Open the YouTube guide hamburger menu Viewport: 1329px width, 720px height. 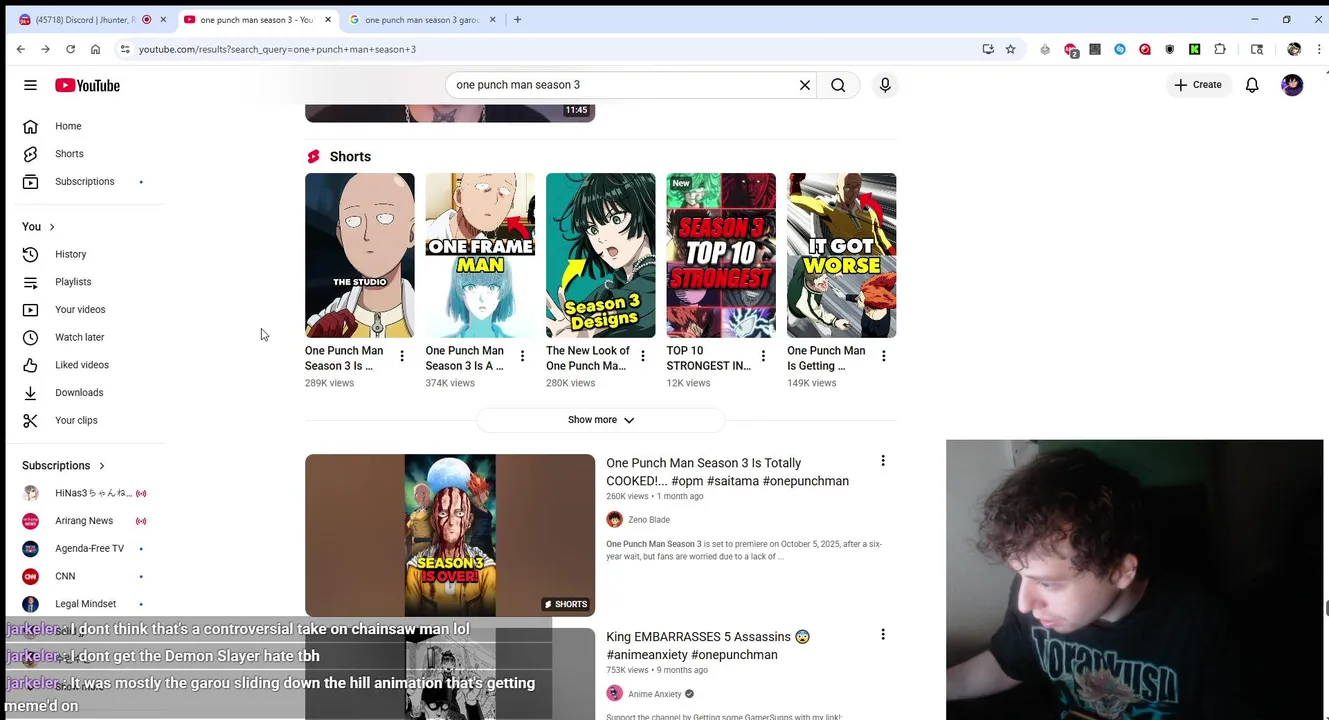[30, 85]
